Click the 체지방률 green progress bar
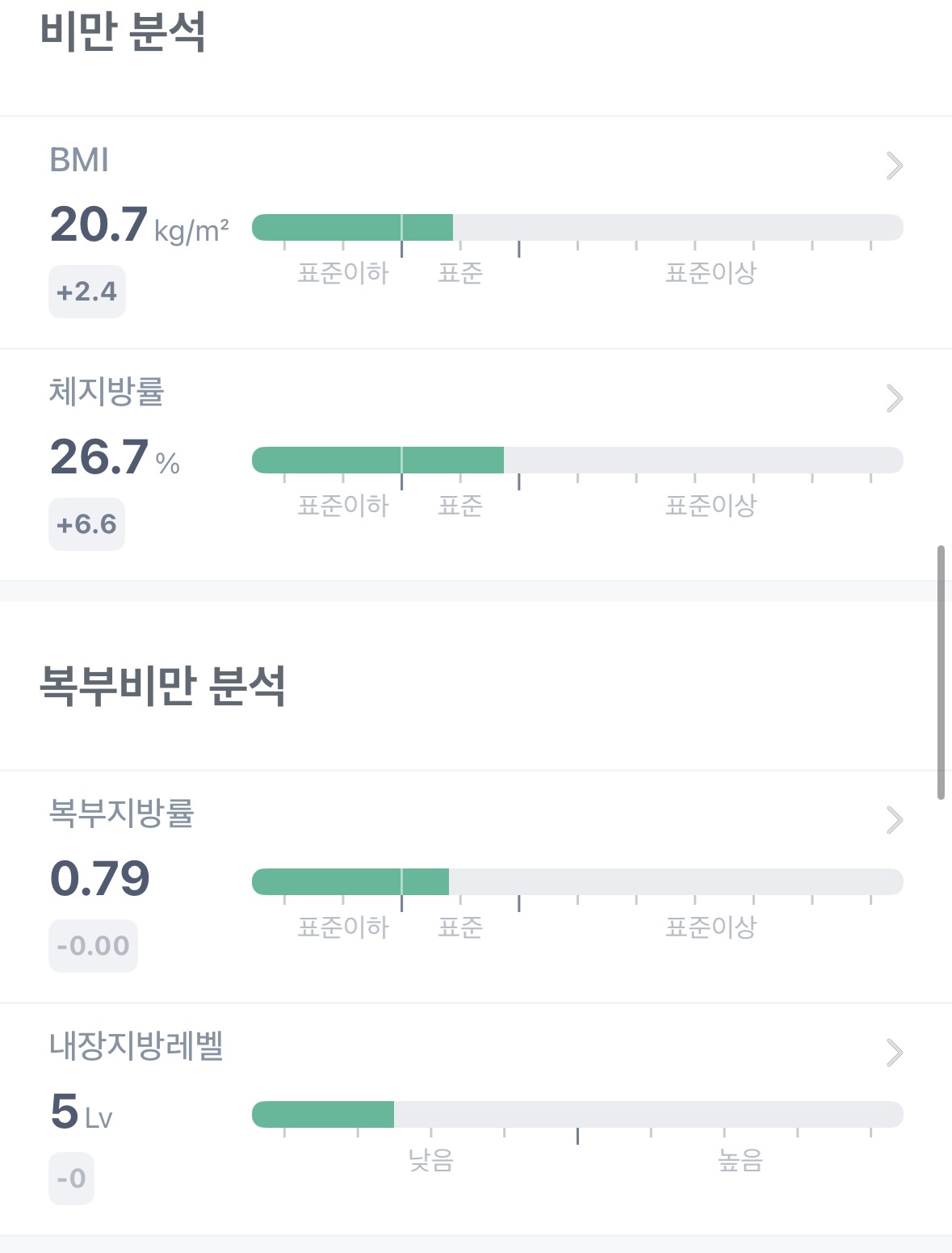Screen dimensions: 952x1253 tap(378, 460)
